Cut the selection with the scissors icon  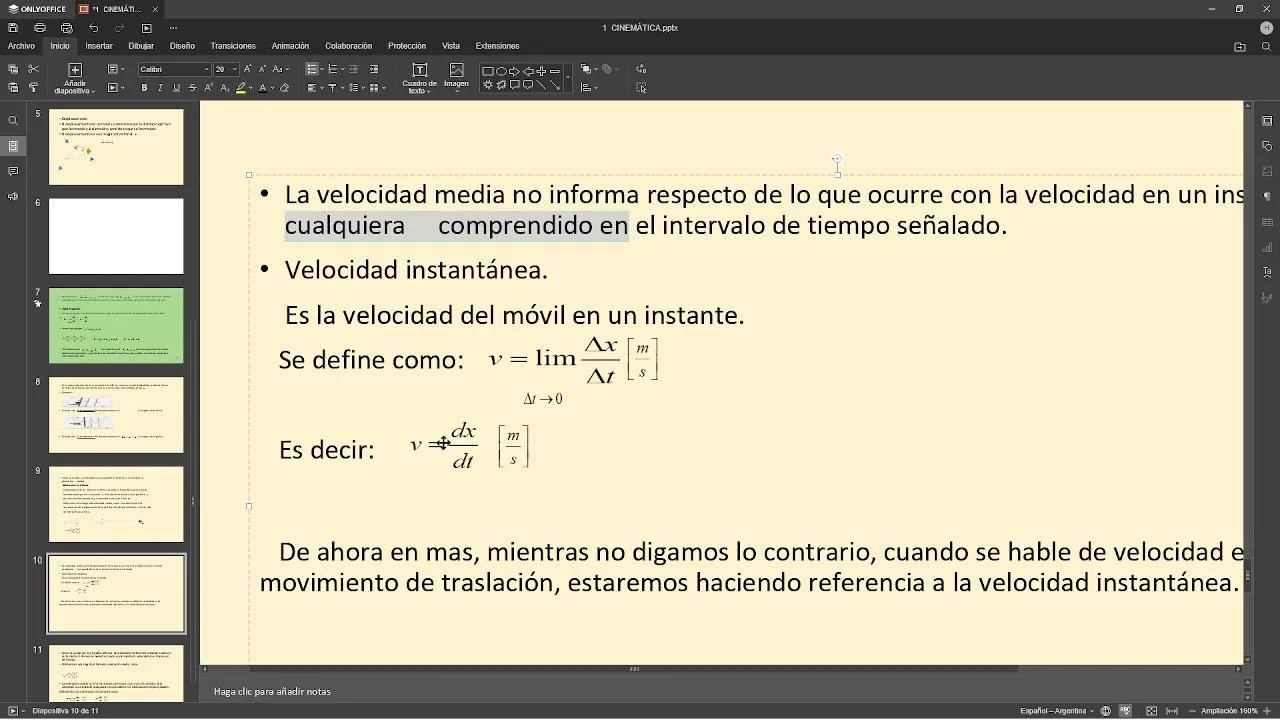coord(33,69)
